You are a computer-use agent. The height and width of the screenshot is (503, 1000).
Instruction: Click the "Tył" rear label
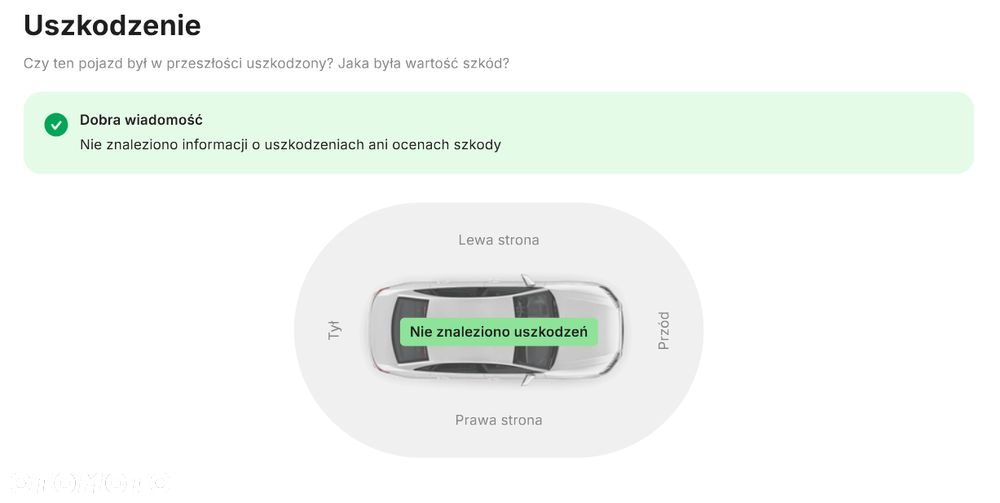tap(335, 331)
